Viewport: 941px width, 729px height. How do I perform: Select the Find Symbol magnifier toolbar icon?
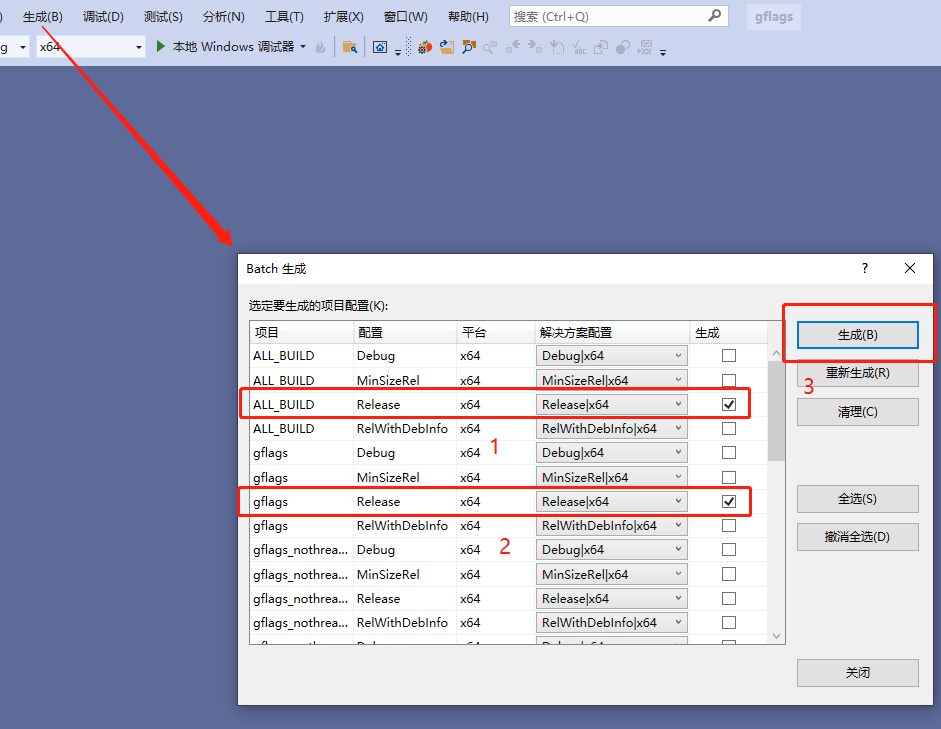468,46
